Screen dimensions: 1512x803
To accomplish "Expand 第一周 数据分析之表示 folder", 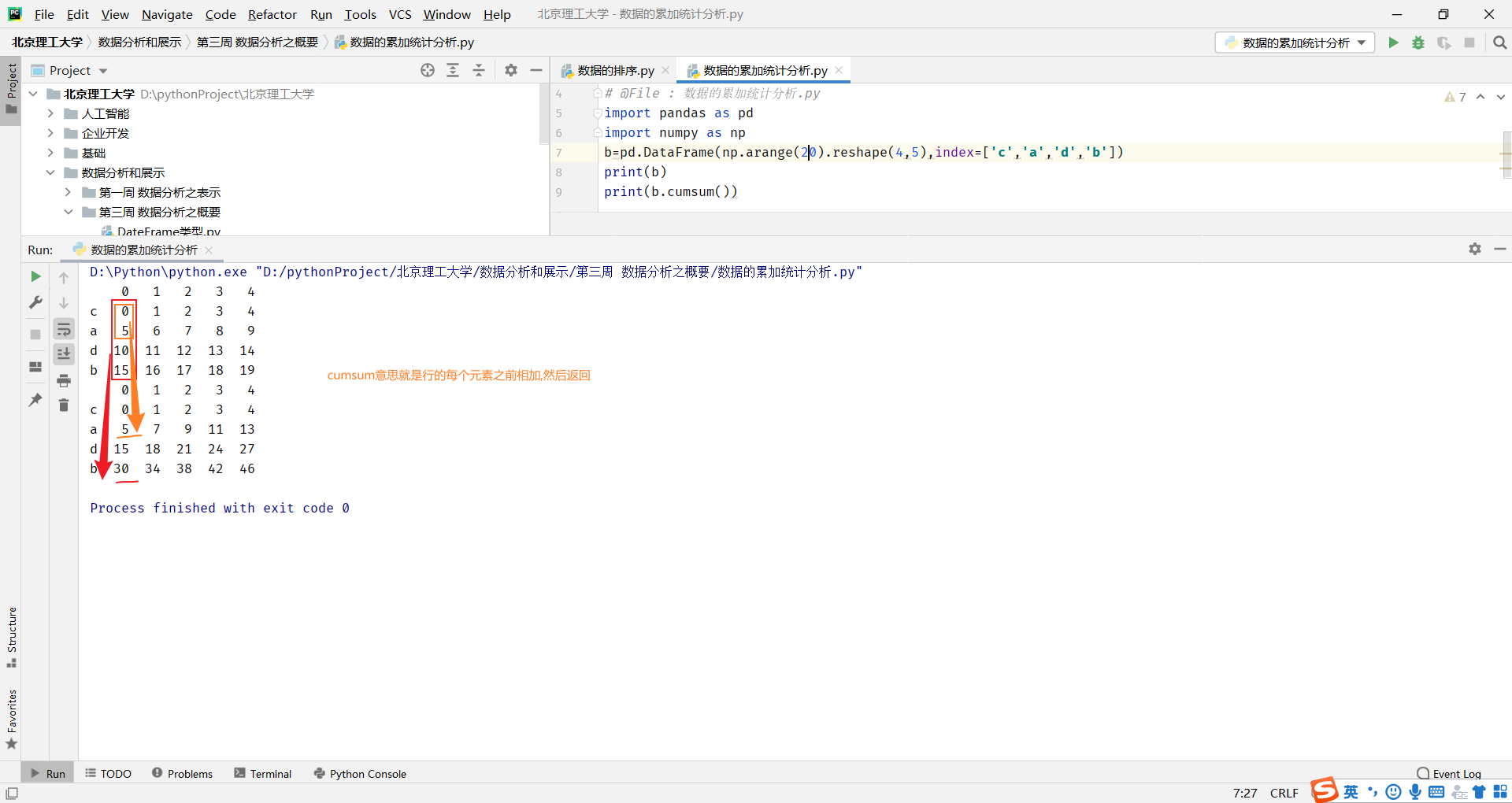I will pyautogui.click(x=68, y=192).
